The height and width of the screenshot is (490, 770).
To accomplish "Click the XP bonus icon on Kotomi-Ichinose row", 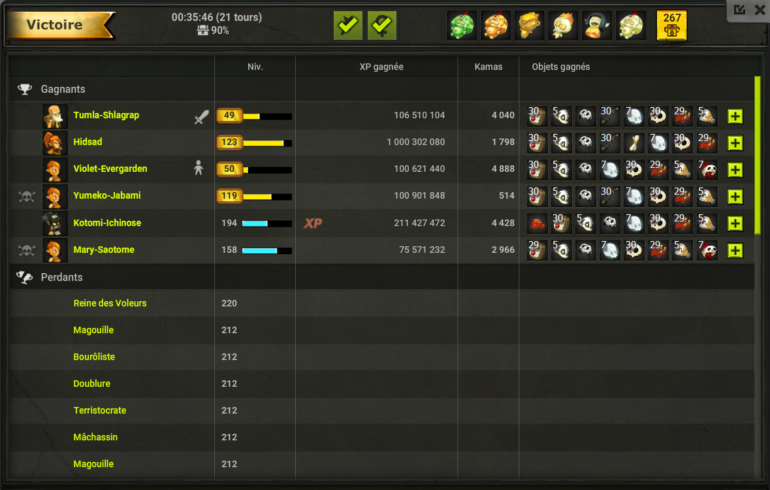I will tap(313, 223).
